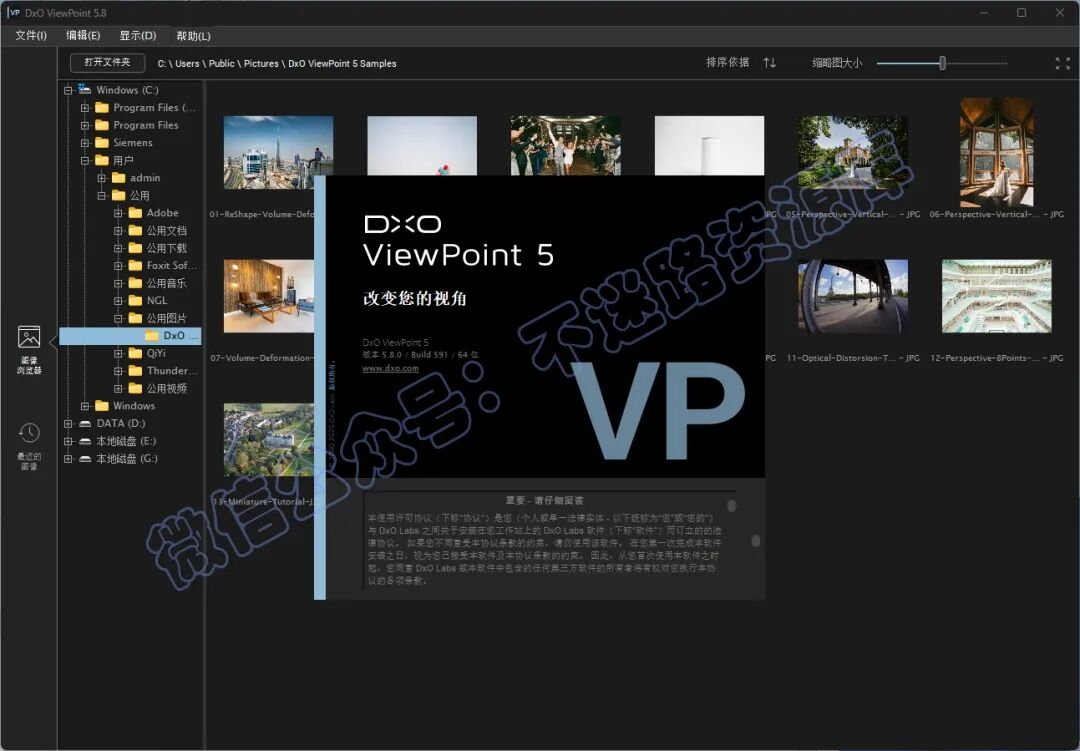Click the DATA (D:) drive icon

(85, 423)
